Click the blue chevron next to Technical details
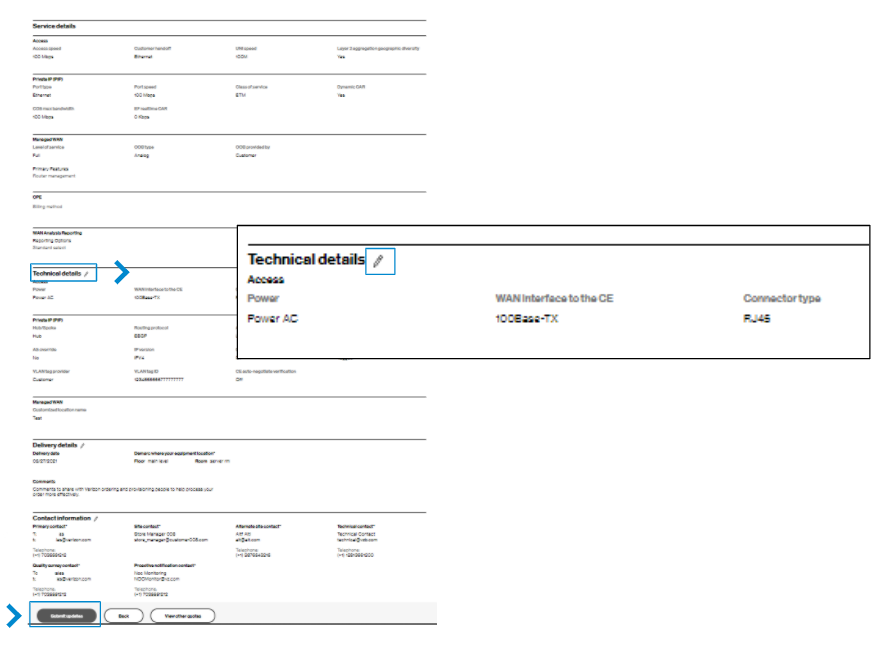This screenshot has width=881, height=664. coord(121,270)
